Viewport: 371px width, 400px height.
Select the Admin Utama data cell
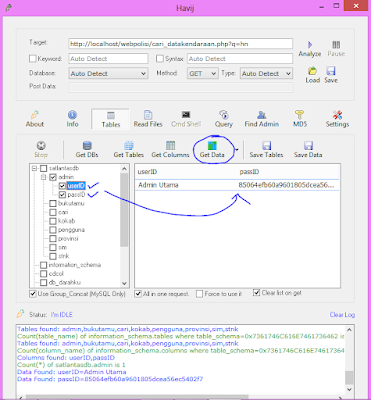(158, 185)
